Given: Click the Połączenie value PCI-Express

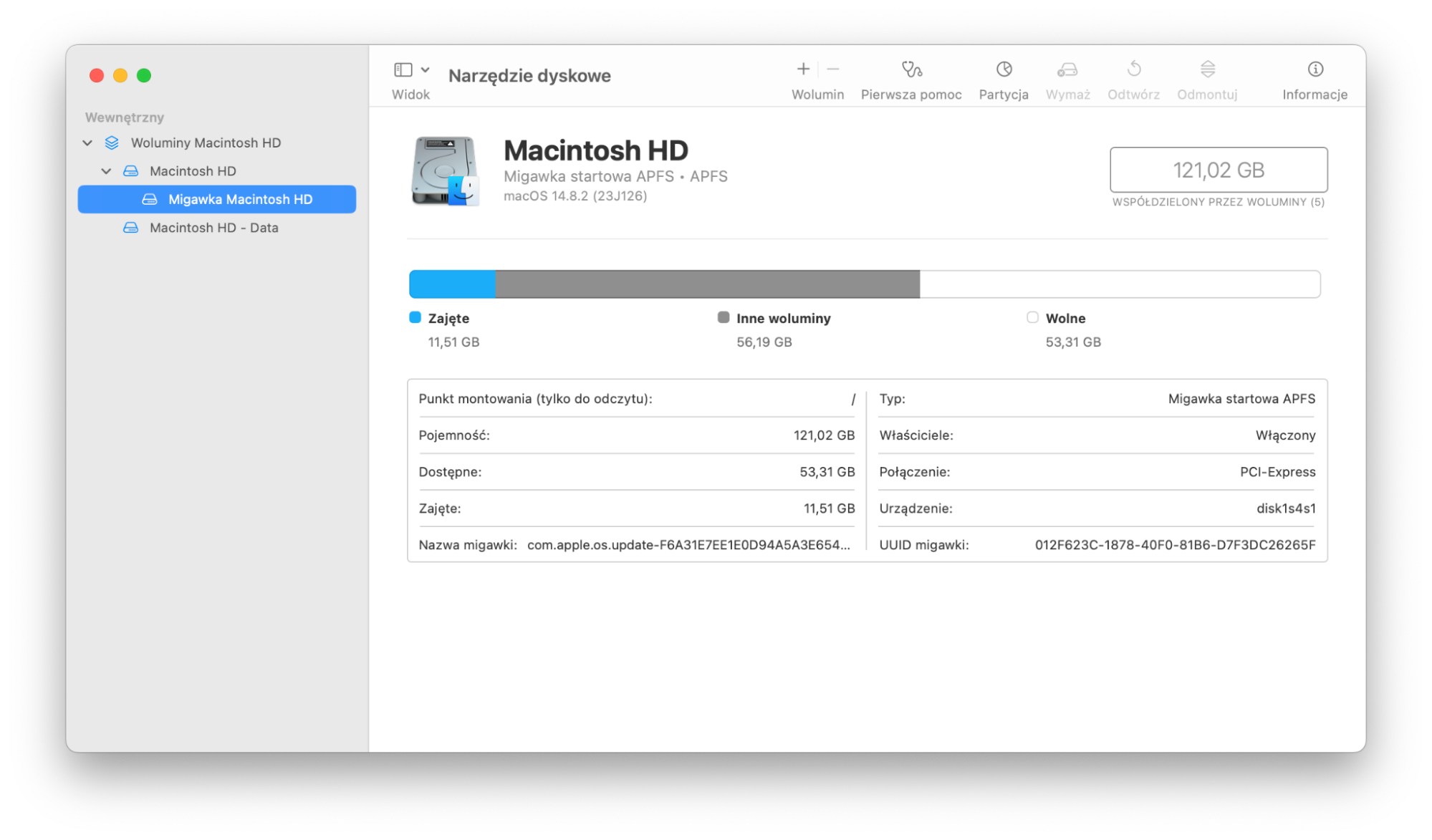Looking at the screenshot, I should pos(1277,472).
